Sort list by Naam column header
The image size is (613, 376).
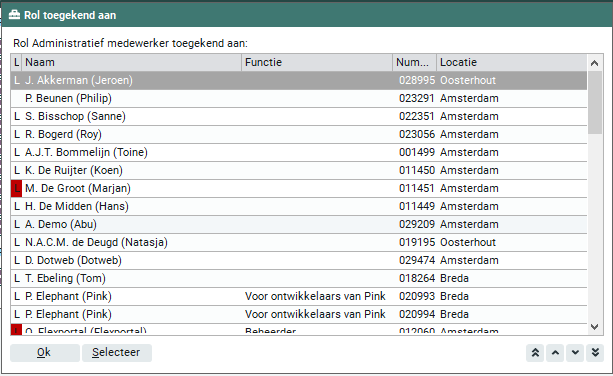pyautogui.click(x=131, y=63)
